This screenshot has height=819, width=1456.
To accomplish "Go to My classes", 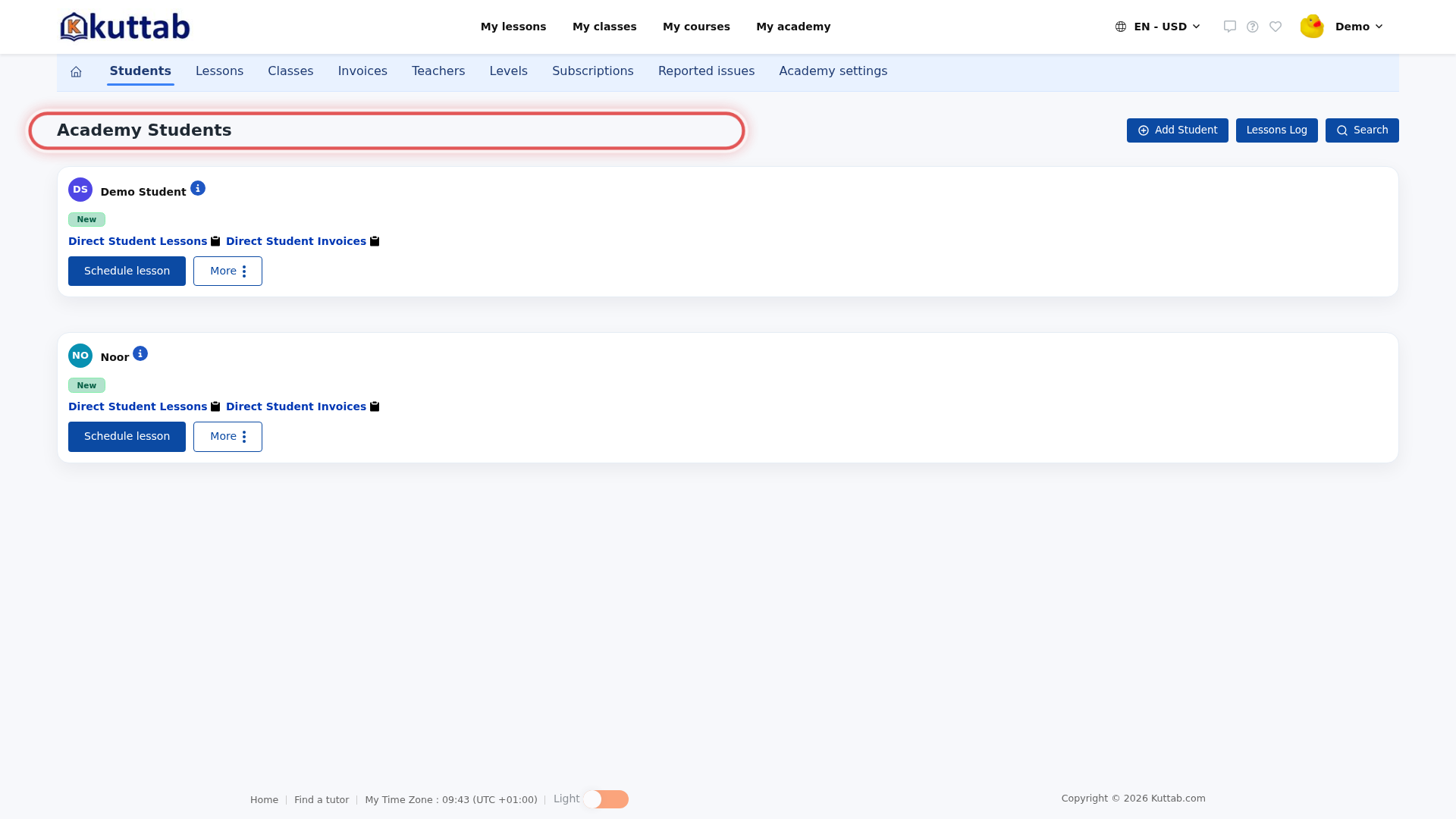I will 604,27.
